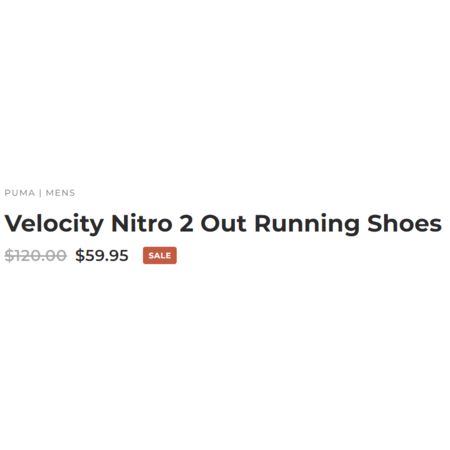
Task: Click the word "Shoes" in the title
Action: (x=404, y=223)
